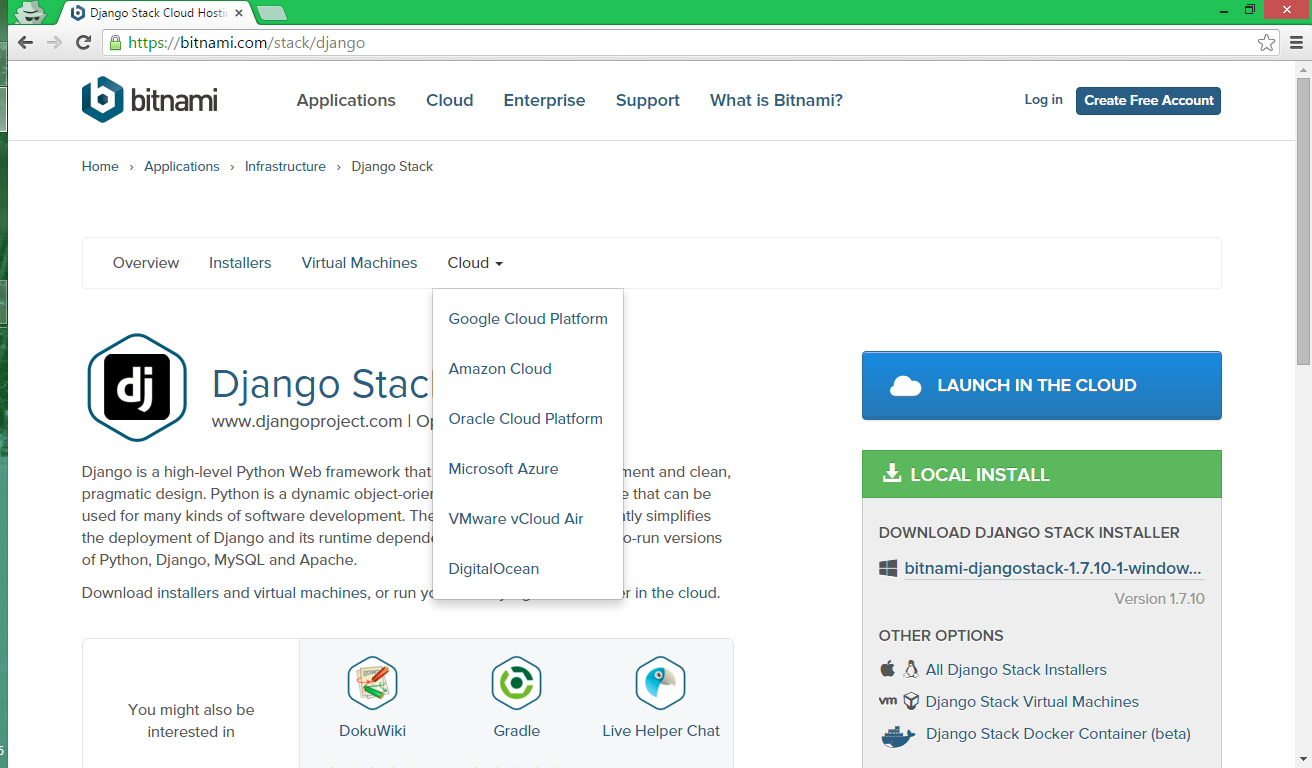Click the vertical page scrollbar
Screen dimensions: 1312x768
[1304, 220]
